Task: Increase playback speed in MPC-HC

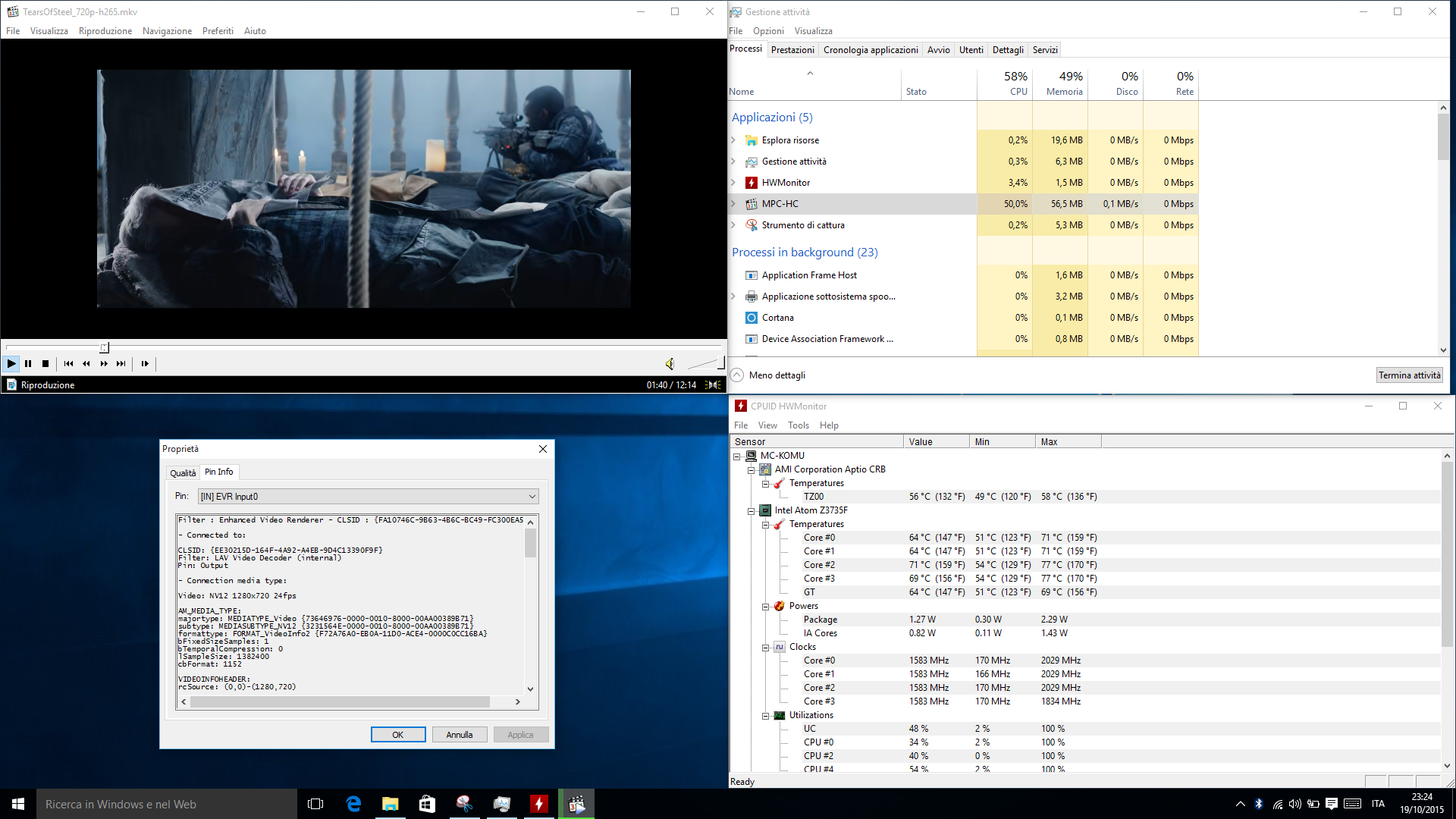Action: [104, 364]
